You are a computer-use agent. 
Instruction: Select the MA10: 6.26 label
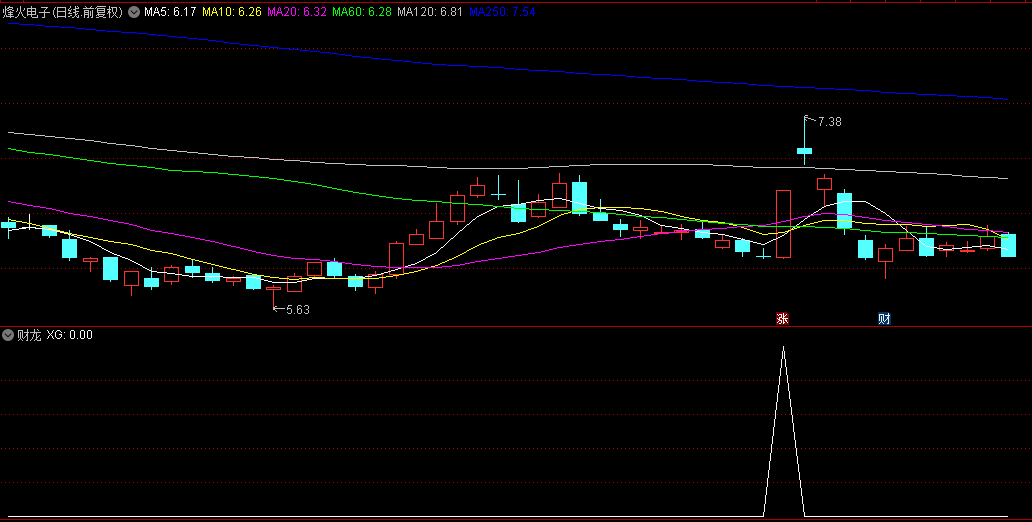click(231, 12)
